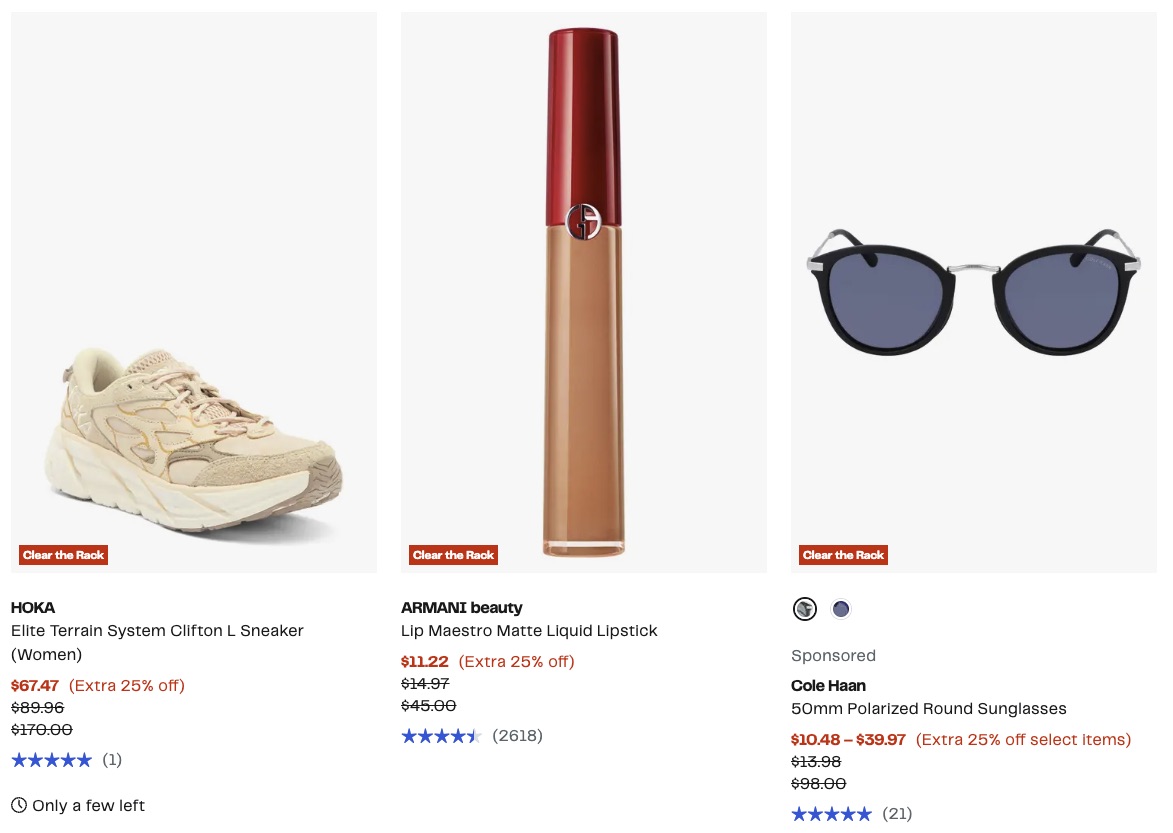This screenshot has height=833, width=1173.
Task: Click the five-star rating for the HOKA sneaker
Action: tap(51, 759)
